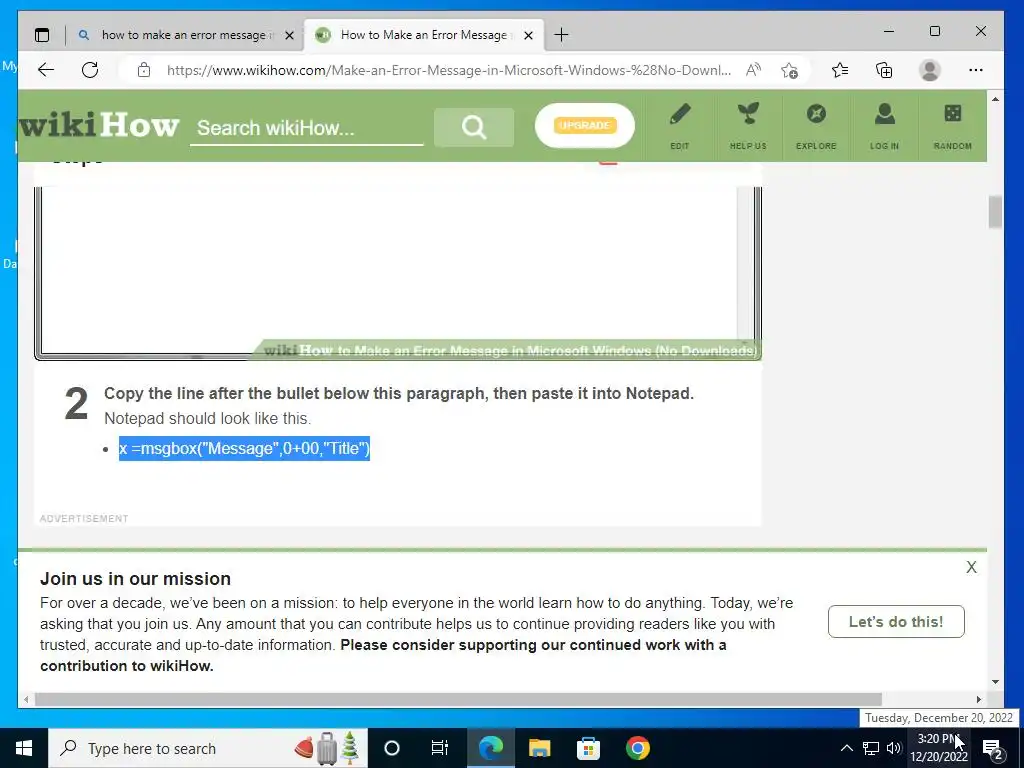The width and height of the screenshot is (1024, 768).
Task: Open Read Aloud from the address bar
Action: click(x=753, y=70)
